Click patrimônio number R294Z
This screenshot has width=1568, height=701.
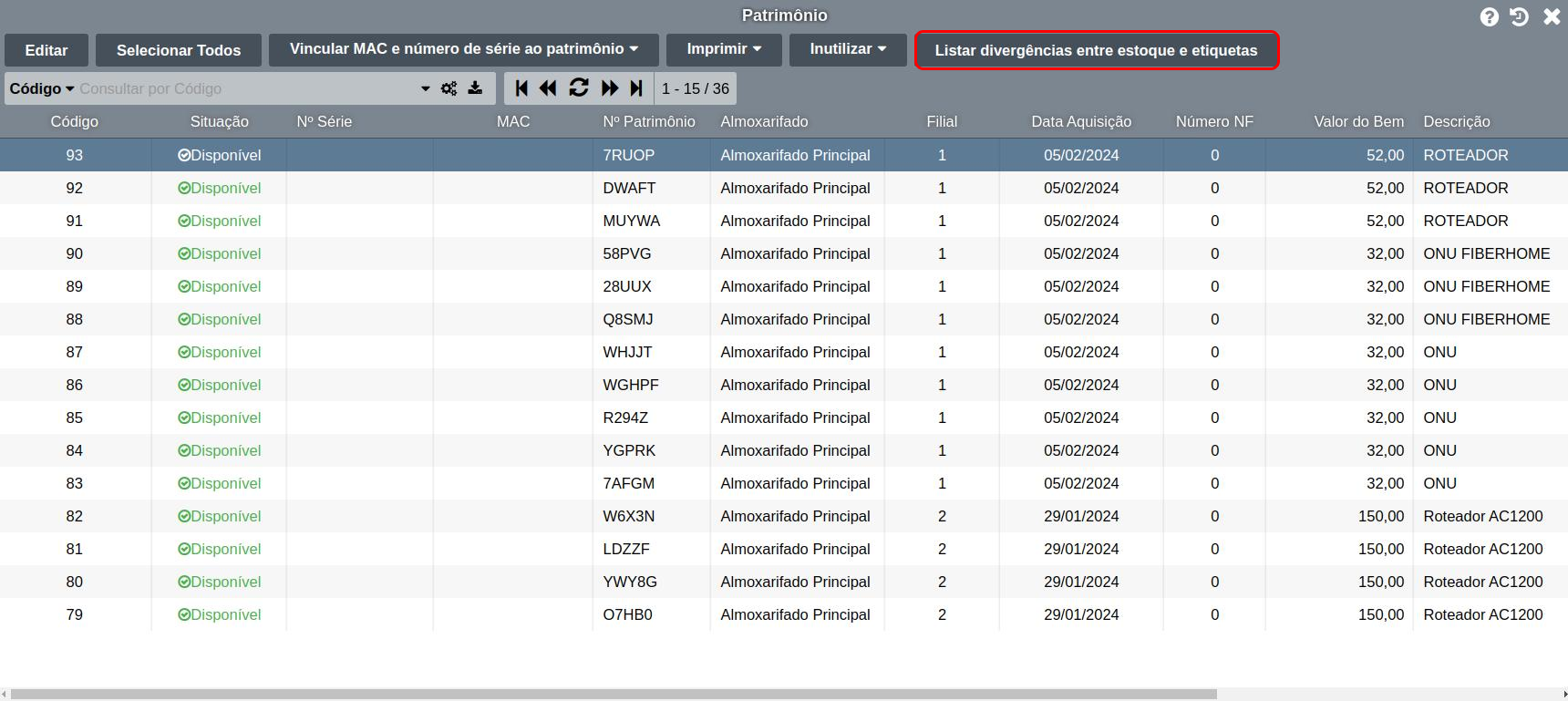coord(625,418)
